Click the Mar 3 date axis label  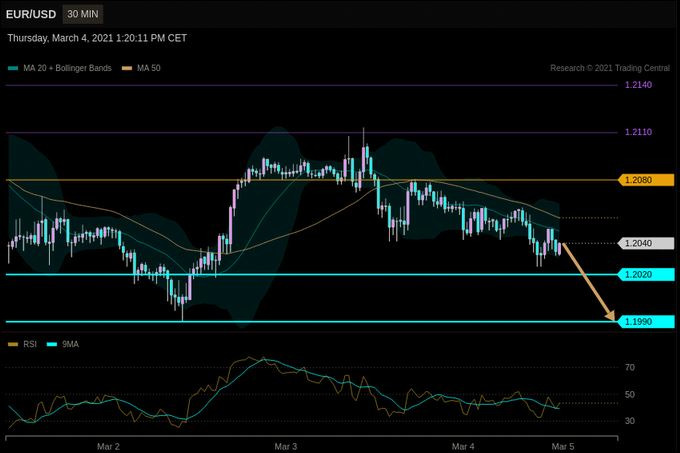(x=286, y=446)
